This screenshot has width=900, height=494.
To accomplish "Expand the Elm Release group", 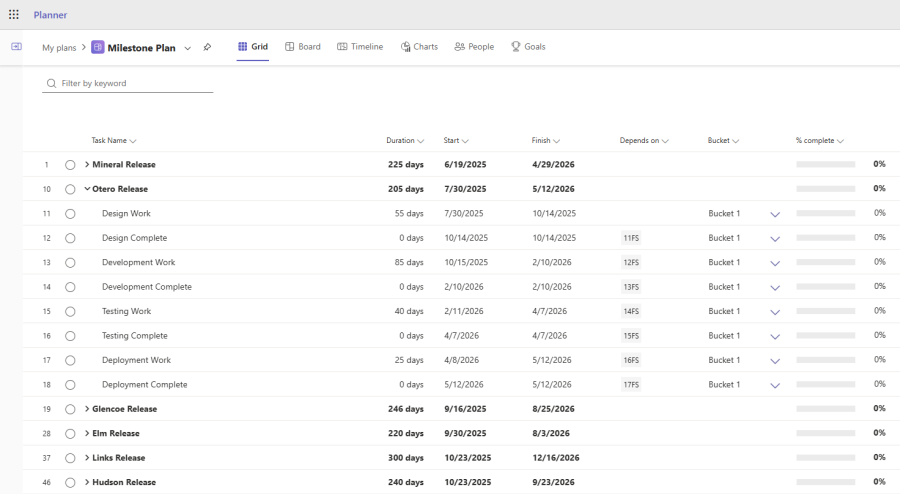I will (x=87, y=433).
